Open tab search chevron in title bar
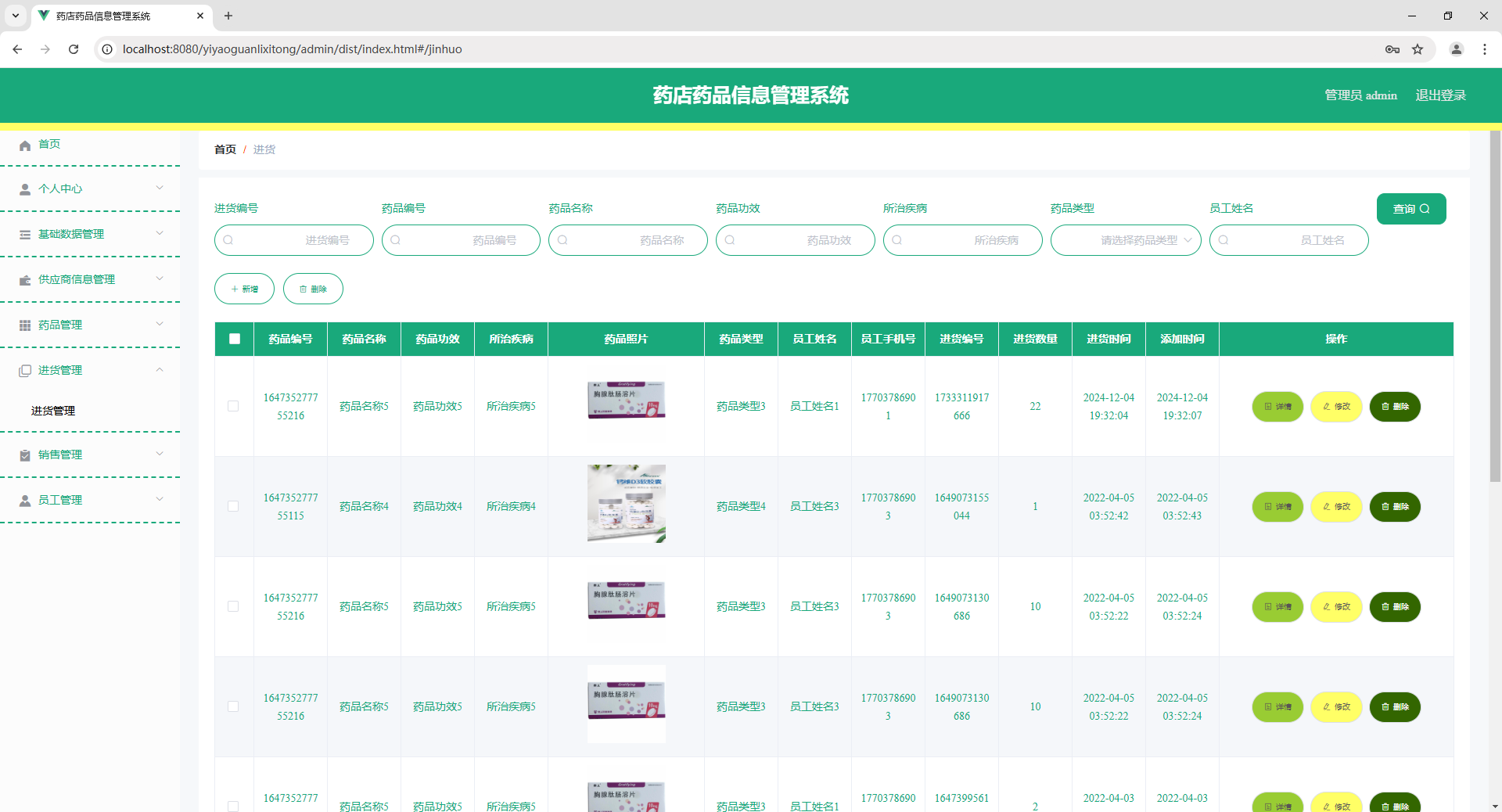 coord(16,16)
